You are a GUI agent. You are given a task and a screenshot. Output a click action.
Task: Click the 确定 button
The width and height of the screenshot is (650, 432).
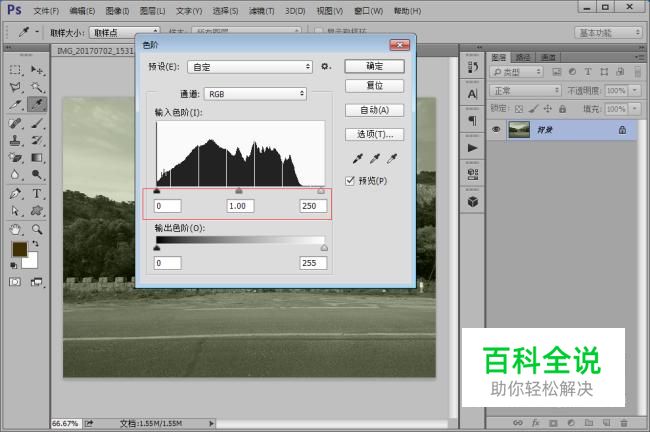tap(374, 66)
